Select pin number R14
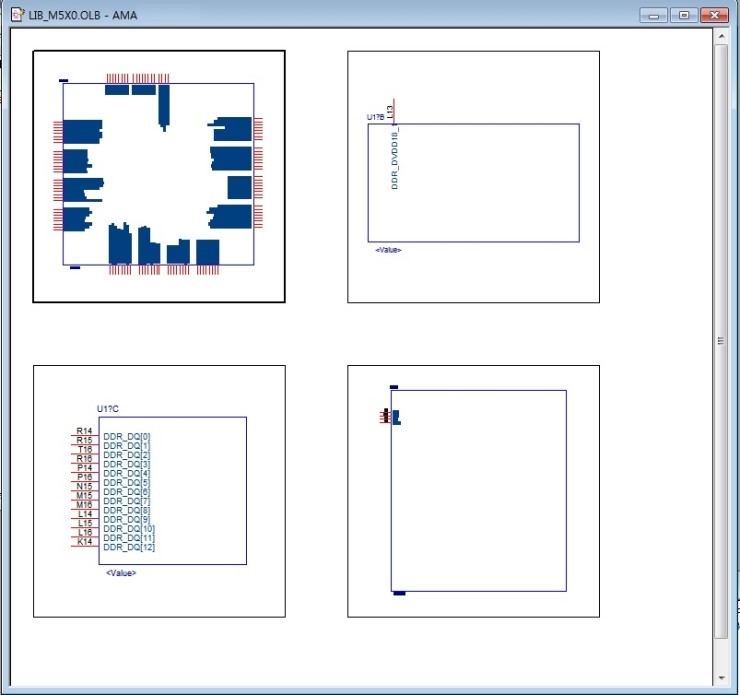The image size is (740, 695). [84, 431]
